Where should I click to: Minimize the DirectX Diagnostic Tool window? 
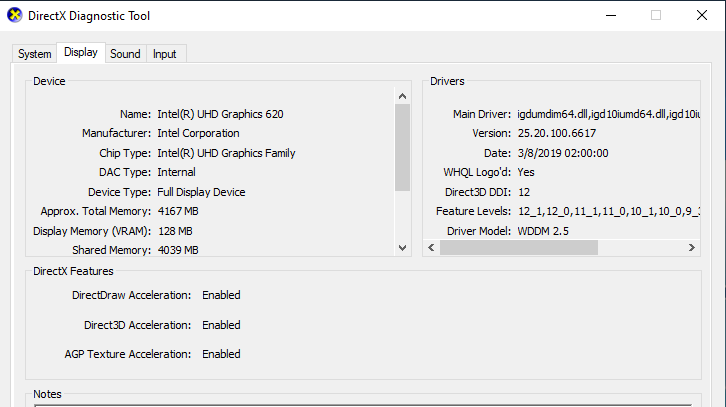pyautogui.click(x=610, y=15)
